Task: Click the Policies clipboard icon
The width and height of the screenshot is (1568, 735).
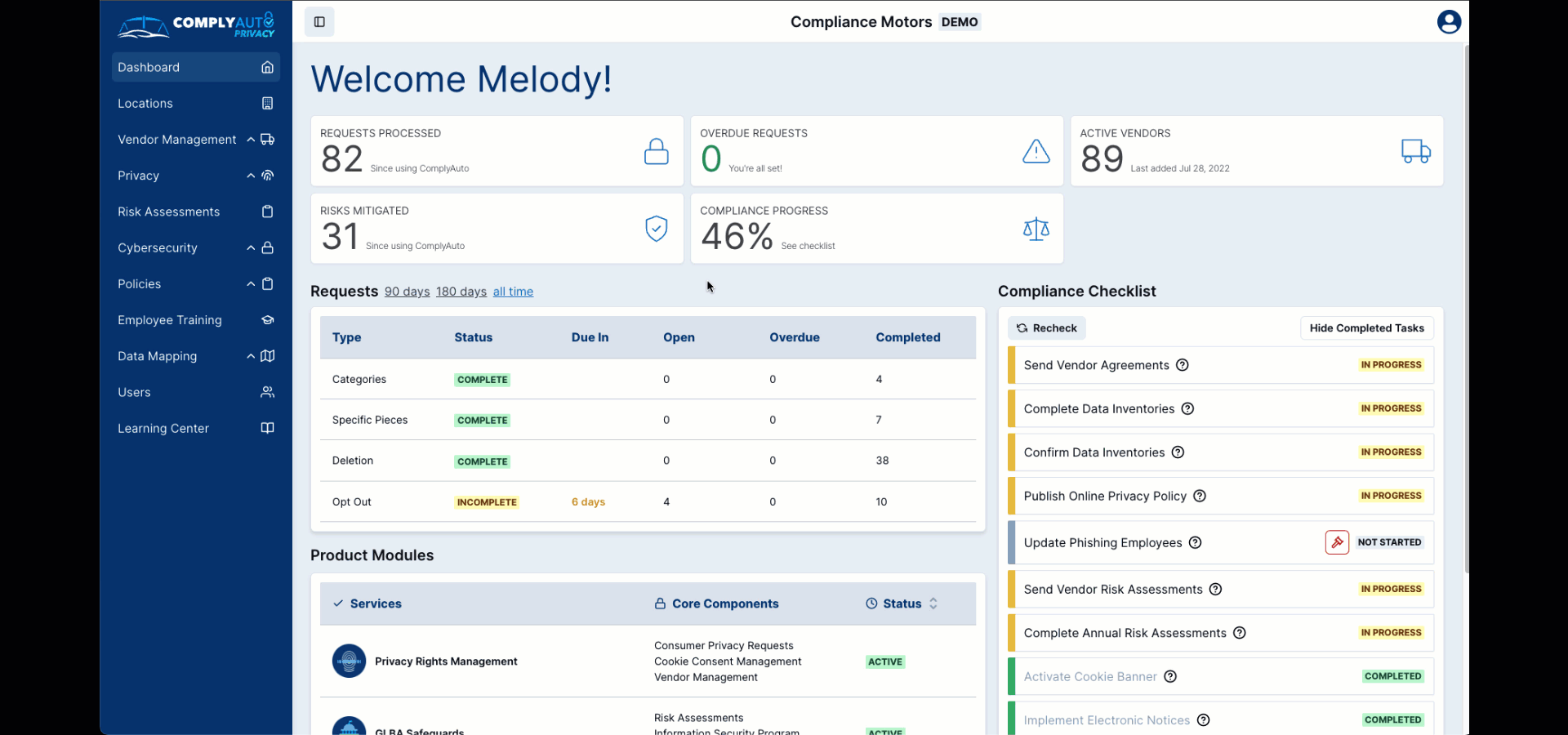Action: (x=267, y=283)
